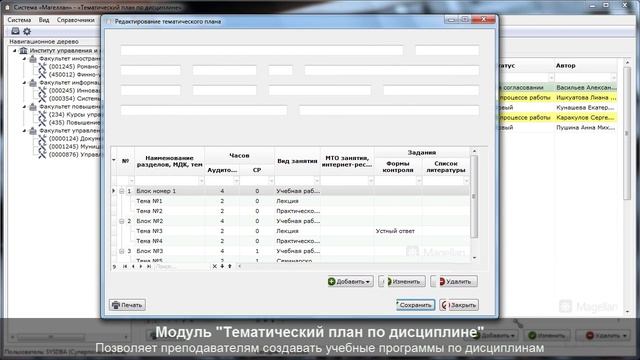
Task: Select the Тема №3 row name
Action: coord(149,231)
